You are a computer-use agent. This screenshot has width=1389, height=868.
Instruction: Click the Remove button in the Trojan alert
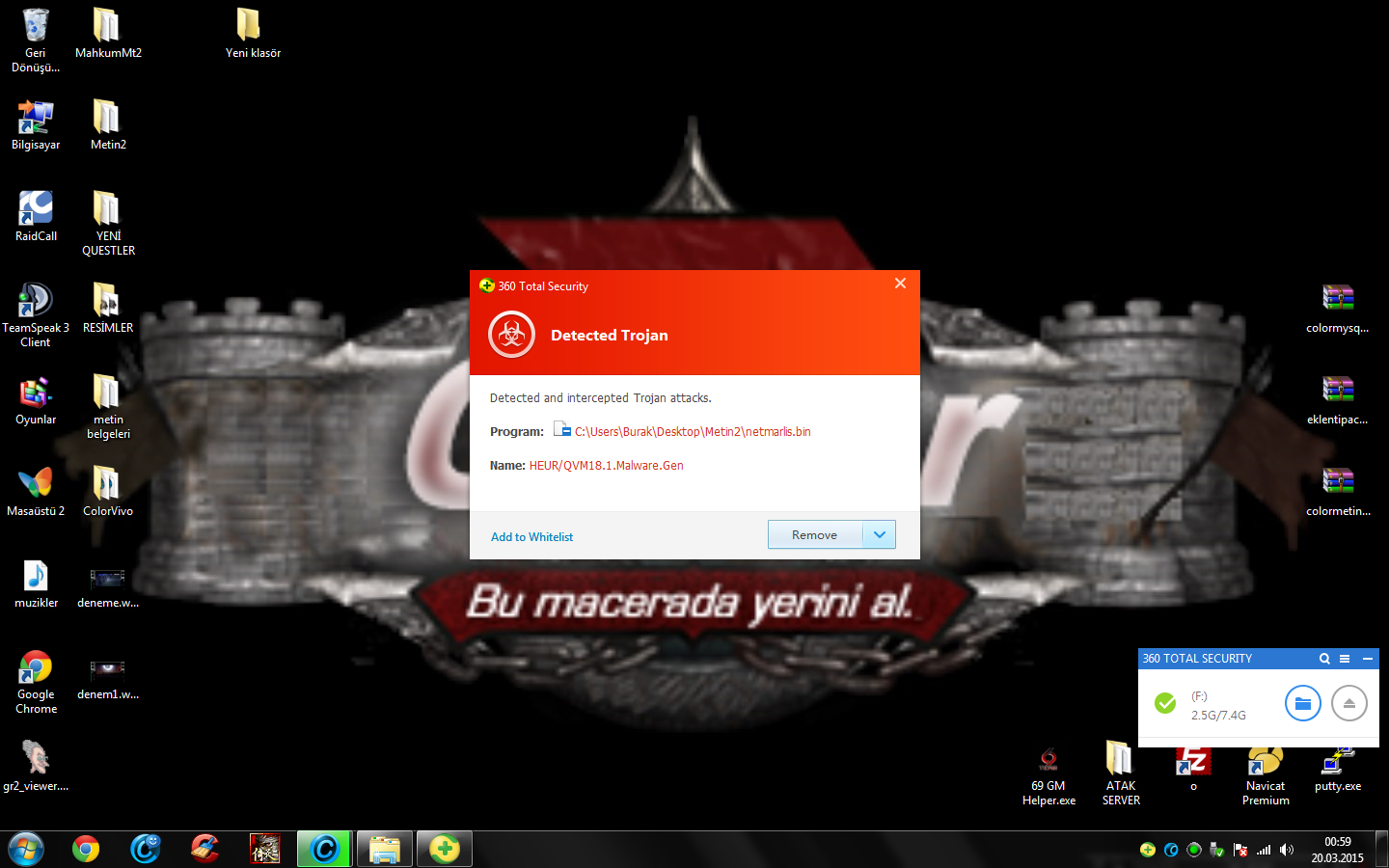point(815,535)
